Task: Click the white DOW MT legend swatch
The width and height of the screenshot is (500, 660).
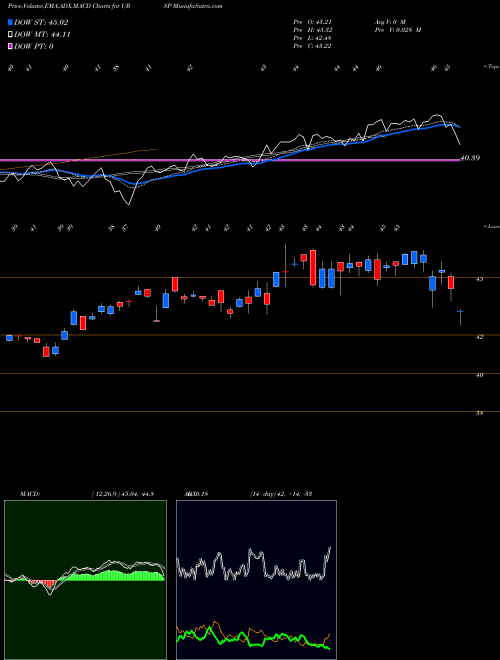Action: (x=11, y=35)
